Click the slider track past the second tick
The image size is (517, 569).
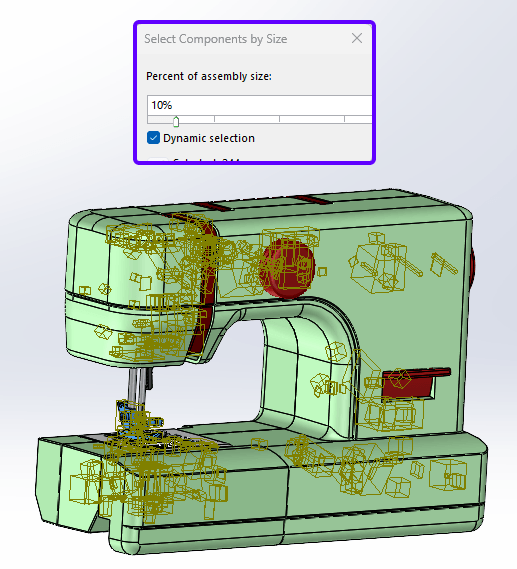pos(247,119)
